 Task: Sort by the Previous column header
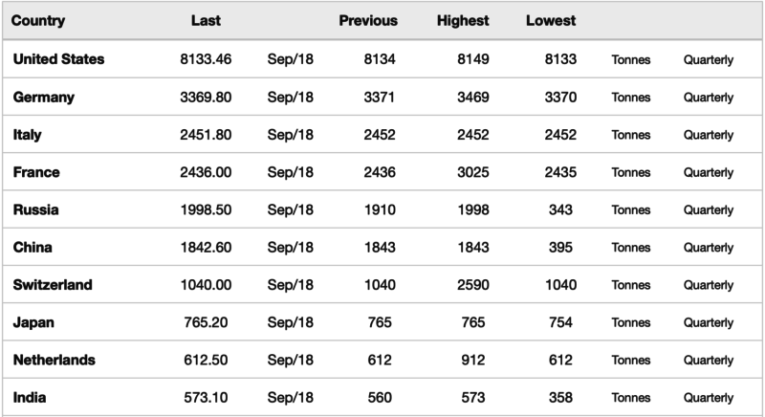click(x=368, y=21)
